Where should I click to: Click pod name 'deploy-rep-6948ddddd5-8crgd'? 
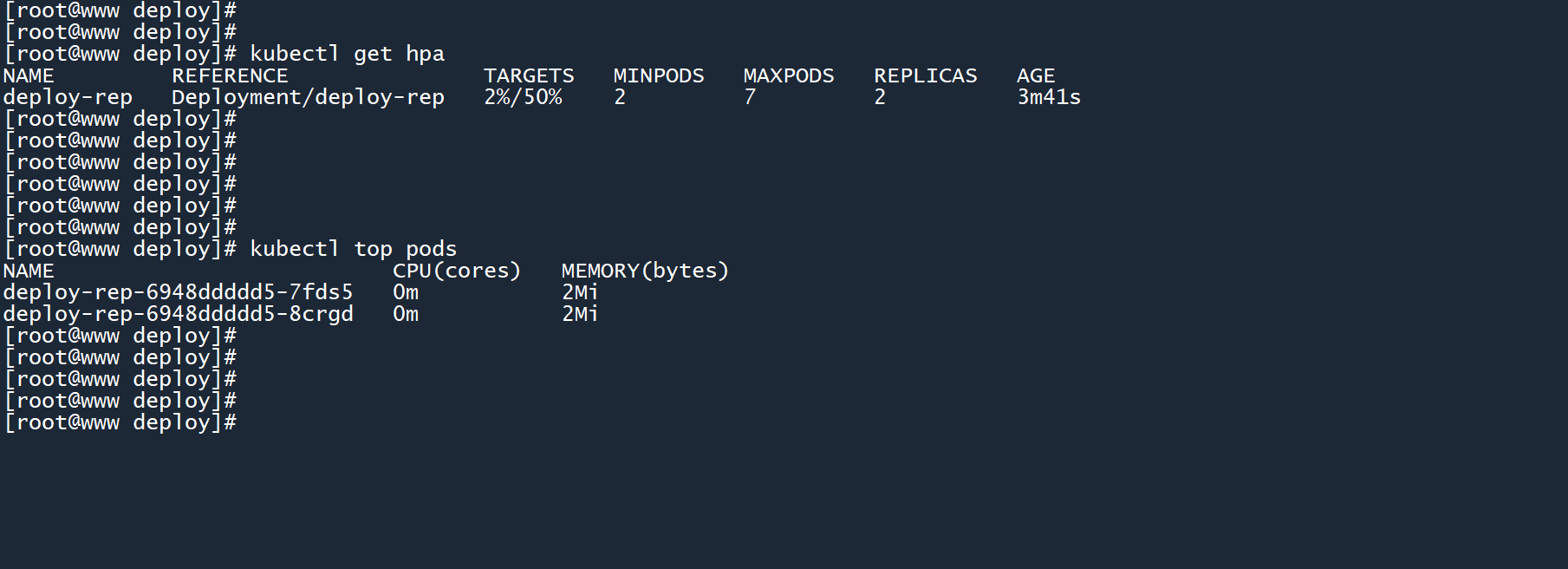click(178, 314)
